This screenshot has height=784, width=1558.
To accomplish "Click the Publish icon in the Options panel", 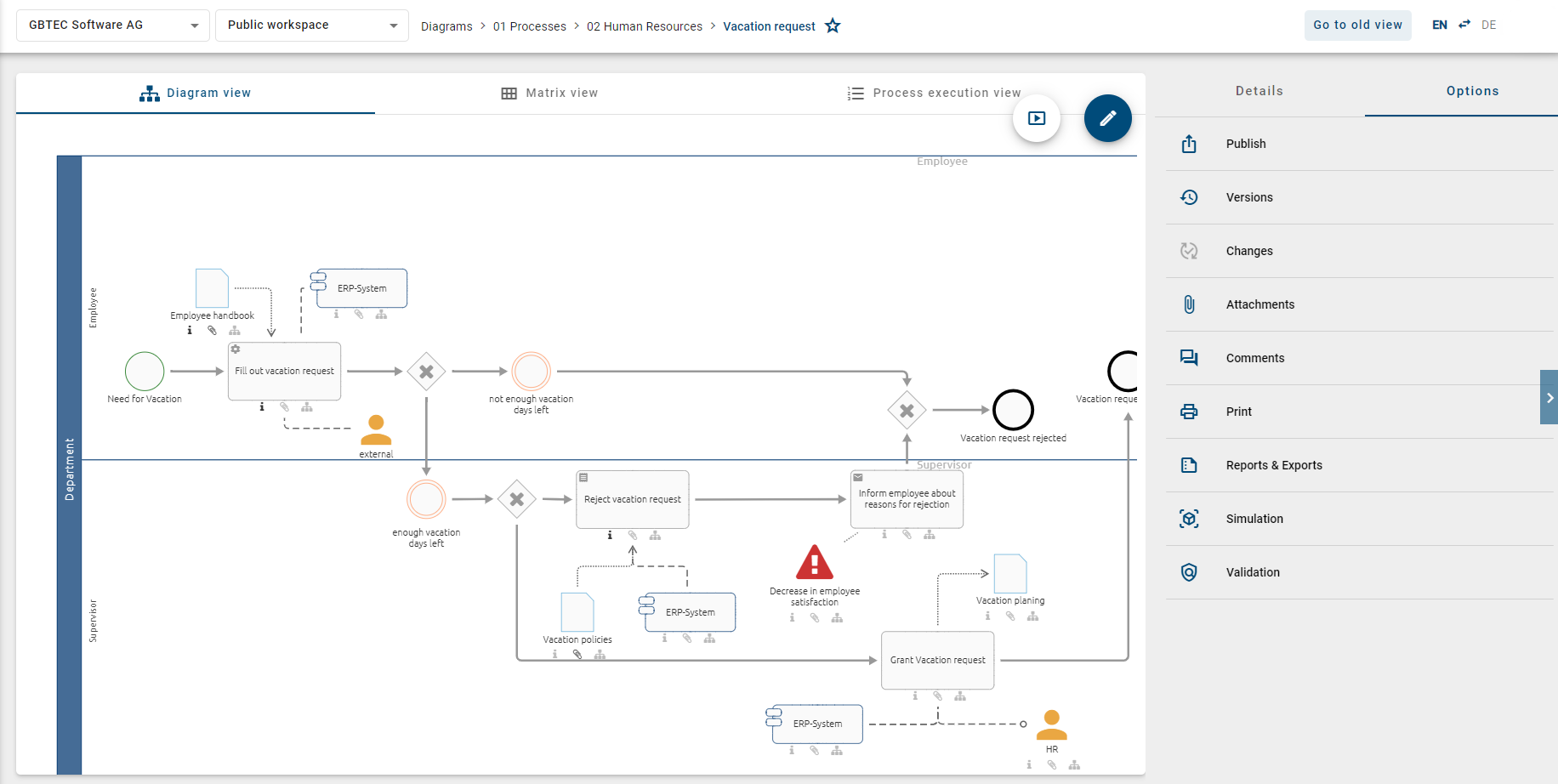I will (1189, 144).
